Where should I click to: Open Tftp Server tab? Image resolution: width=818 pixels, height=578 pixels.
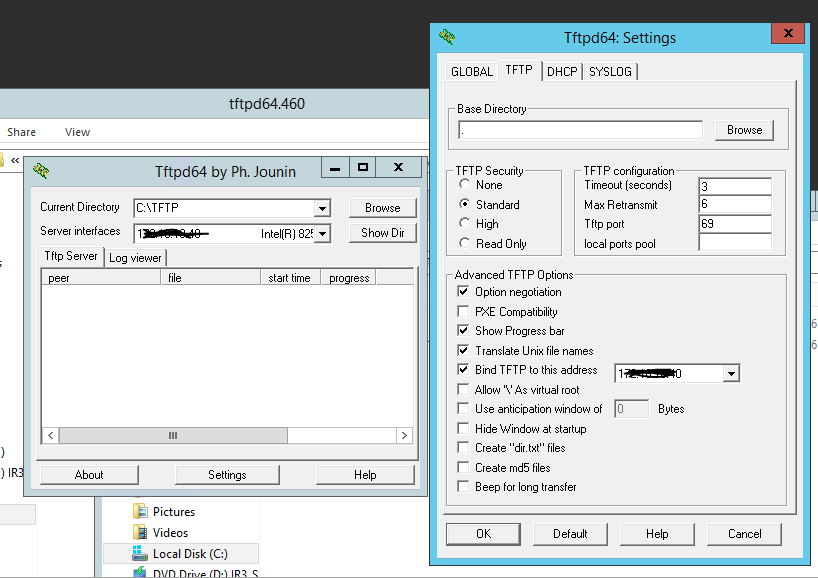(x=71, y=256)
